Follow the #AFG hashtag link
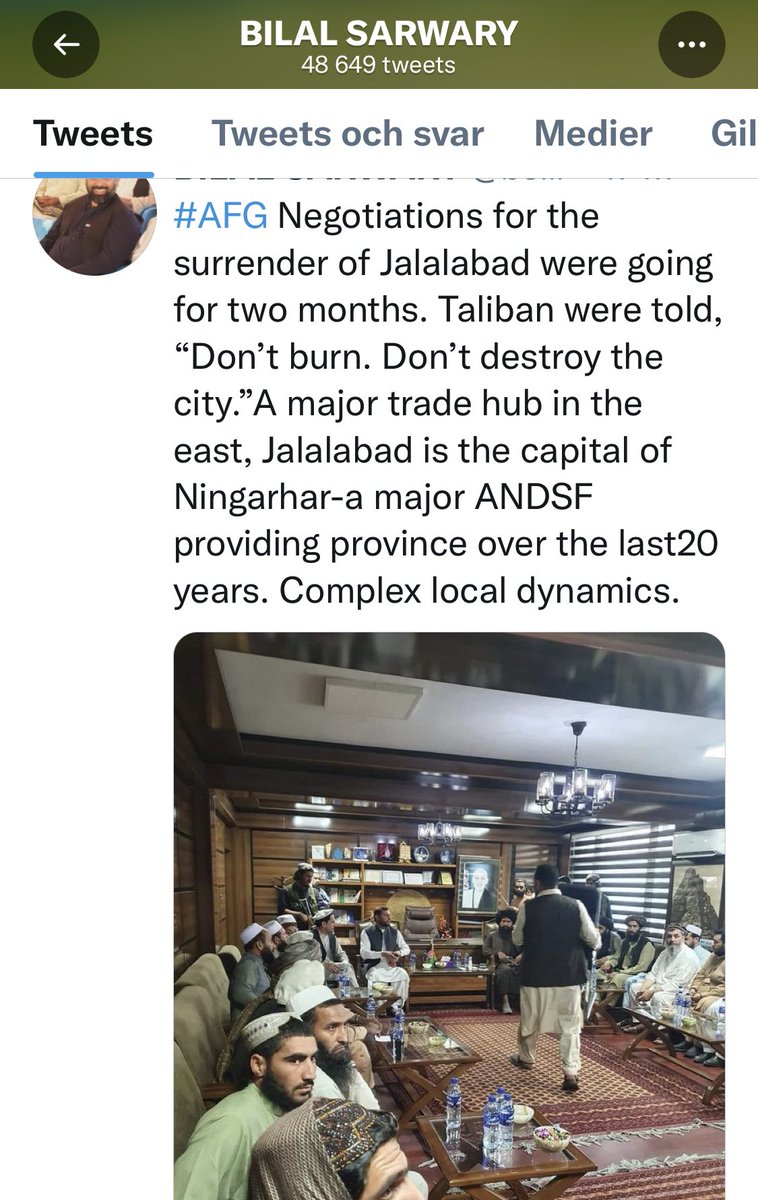Viewport: 758px width, 1200px height. click(x=221, y=216)
